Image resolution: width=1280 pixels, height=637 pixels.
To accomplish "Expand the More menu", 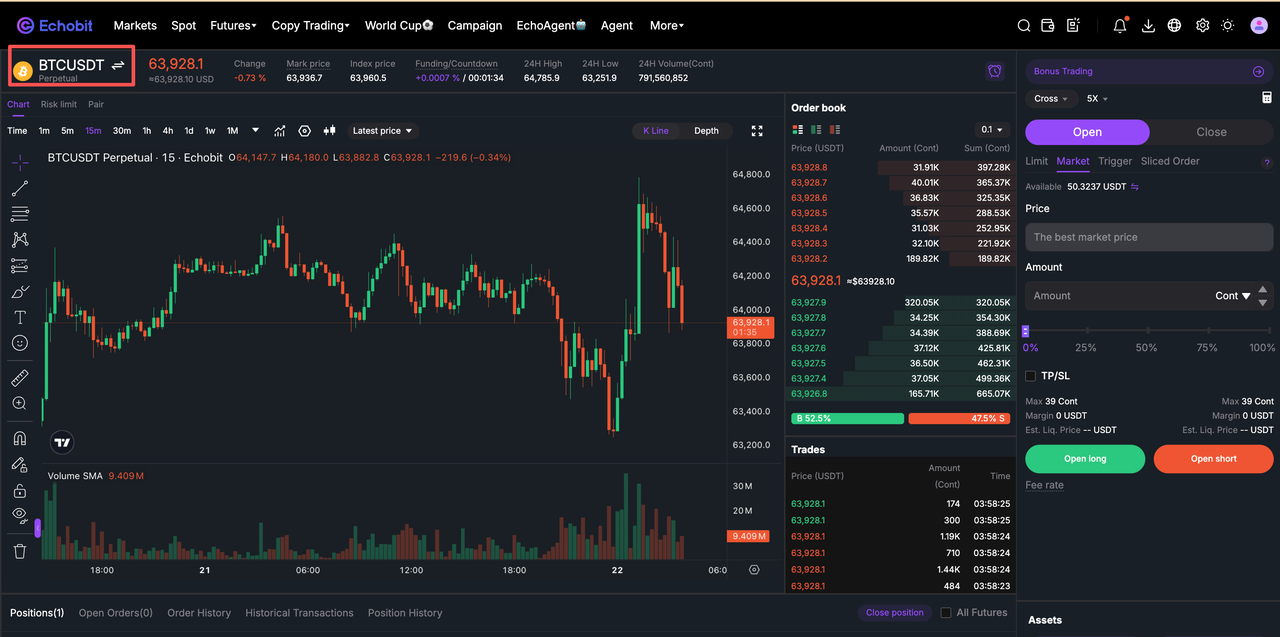I will [x=667, y=25].
